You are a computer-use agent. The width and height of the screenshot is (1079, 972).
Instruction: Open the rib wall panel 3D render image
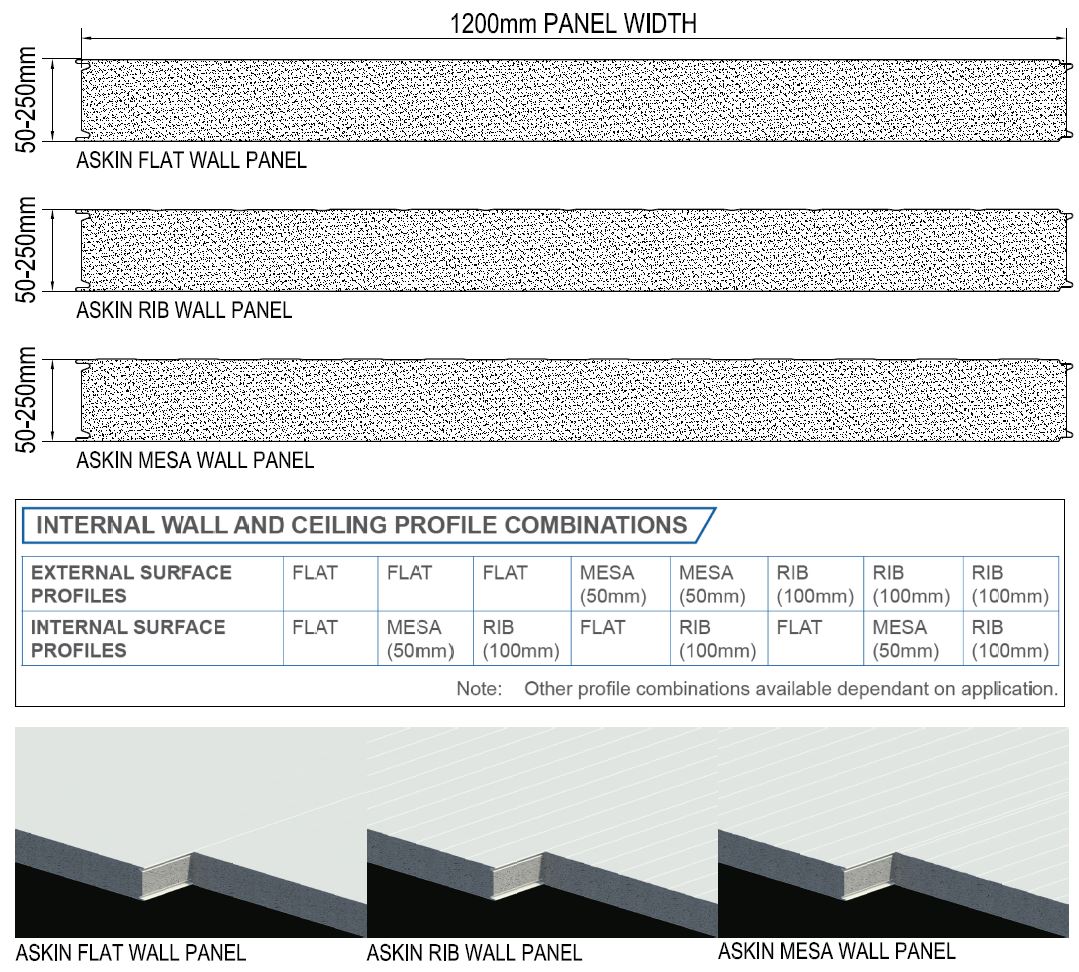pyautogui.click(x=542, y=832)
